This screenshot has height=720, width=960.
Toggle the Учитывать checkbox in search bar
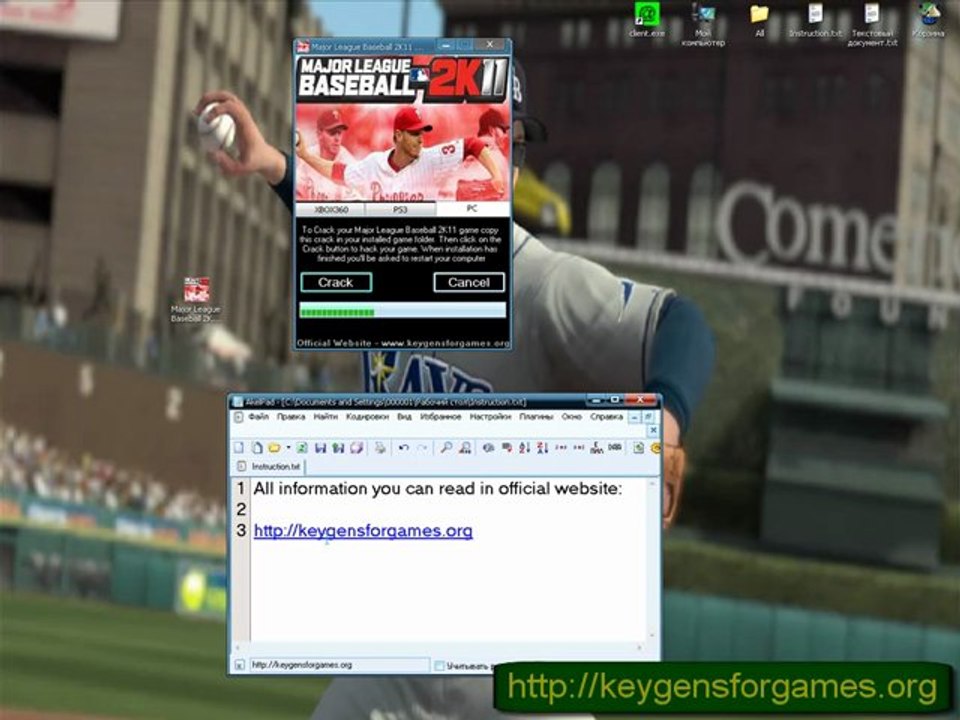click(x=439, y=666)
